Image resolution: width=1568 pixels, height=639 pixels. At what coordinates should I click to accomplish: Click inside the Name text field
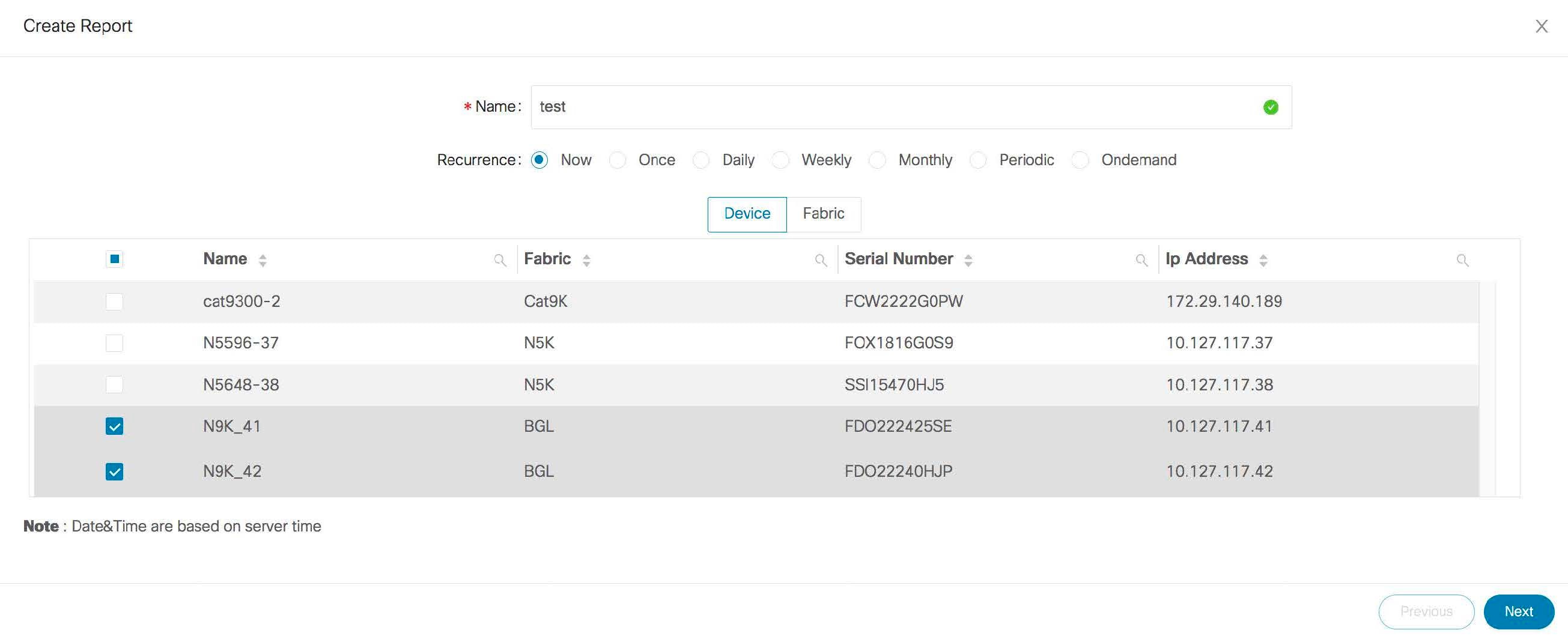[x=852, y=106]
